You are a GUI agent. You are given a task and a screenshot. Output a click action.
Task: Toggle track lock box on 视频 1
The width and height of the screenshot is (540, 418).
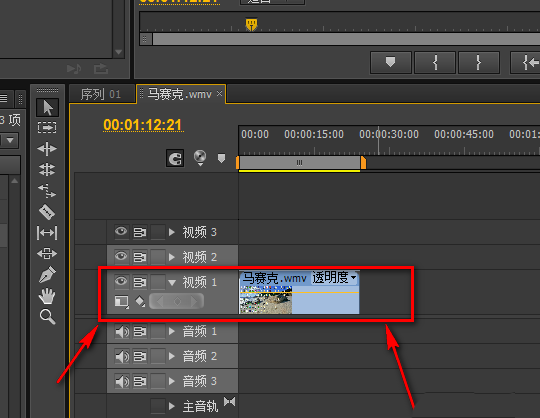tap(158, 282)
